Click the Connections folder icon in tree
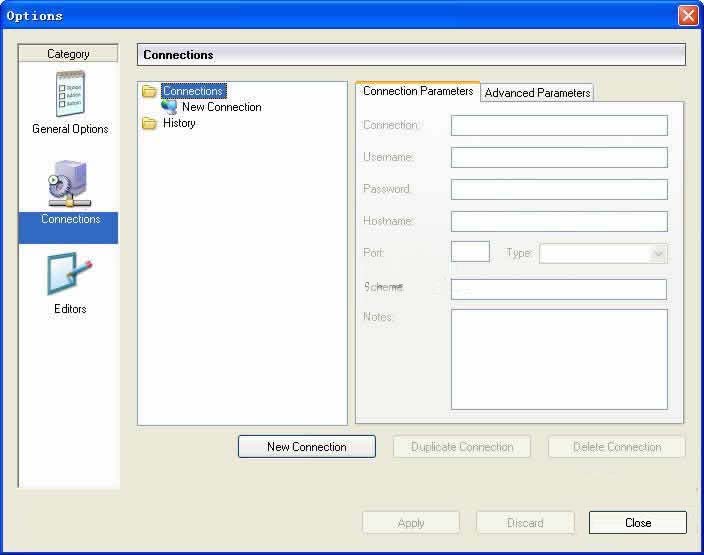This screenshot has width=704, height=555. coord(150,92)
